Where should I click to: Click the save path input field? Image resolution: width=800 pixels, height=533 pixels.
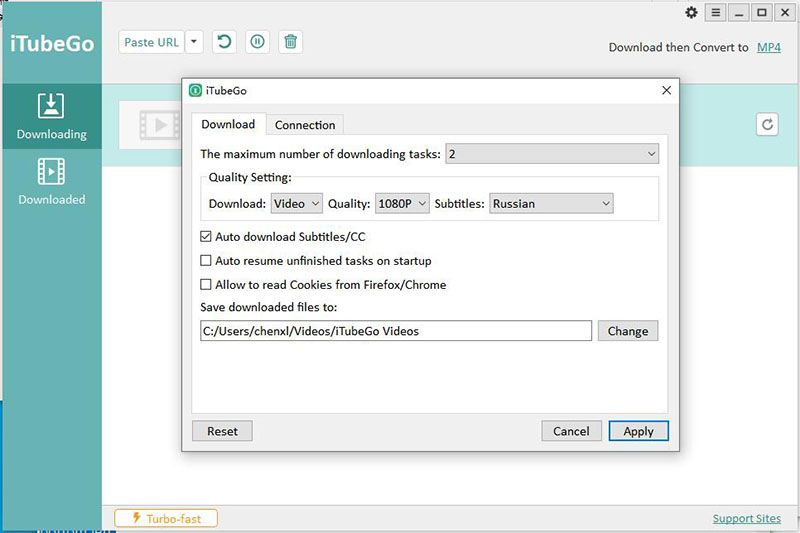396,331
